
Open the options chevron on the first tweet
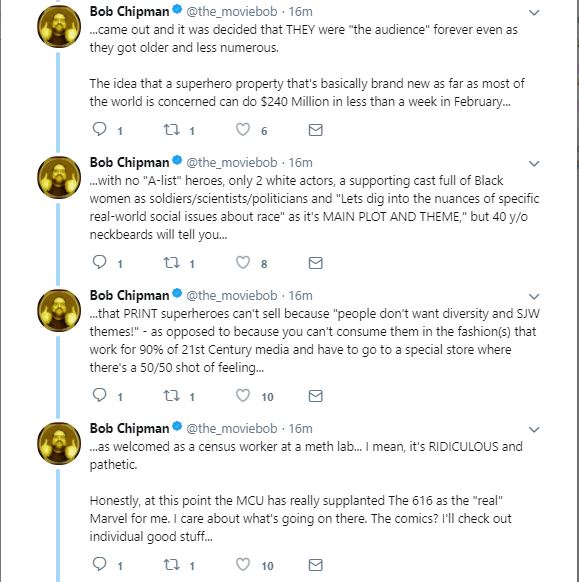coord(534,13)
